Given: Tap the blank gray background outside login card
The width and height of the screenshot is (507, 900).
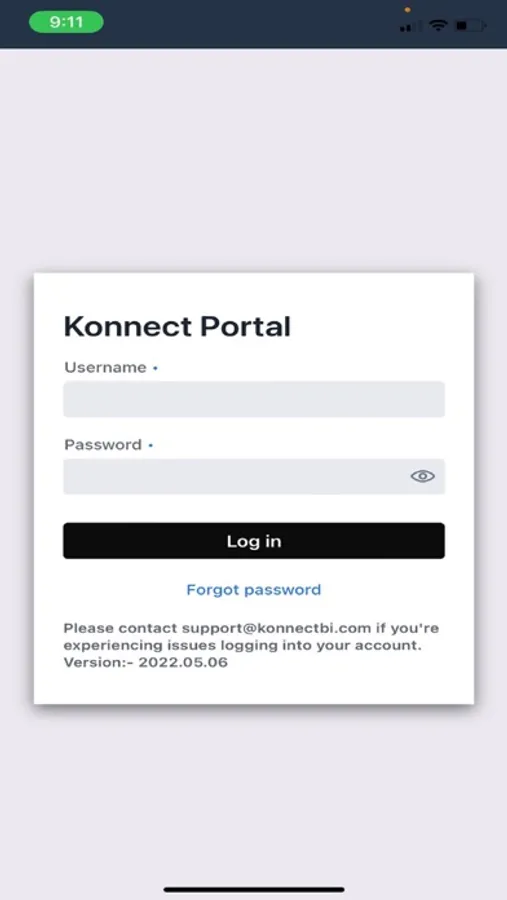Looking at the screenshot, I should coord(254,161).
